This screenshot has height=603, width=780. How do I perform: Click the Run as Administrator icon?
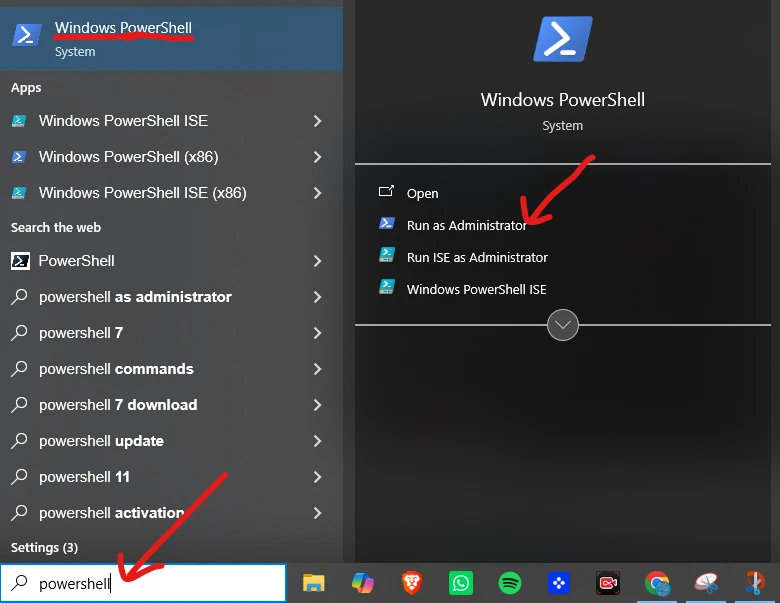tap(387, 223)
